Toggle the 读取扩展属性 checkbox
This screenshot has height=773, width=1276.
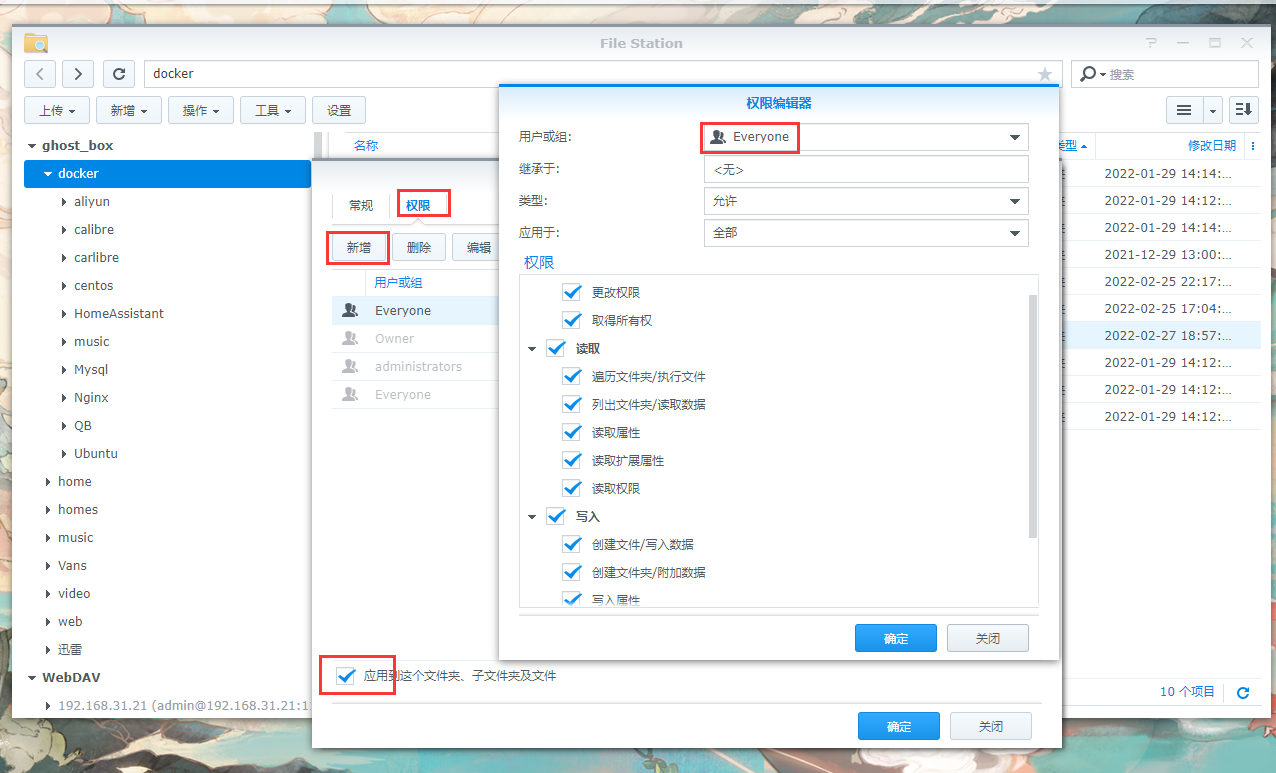pos(572,460)
